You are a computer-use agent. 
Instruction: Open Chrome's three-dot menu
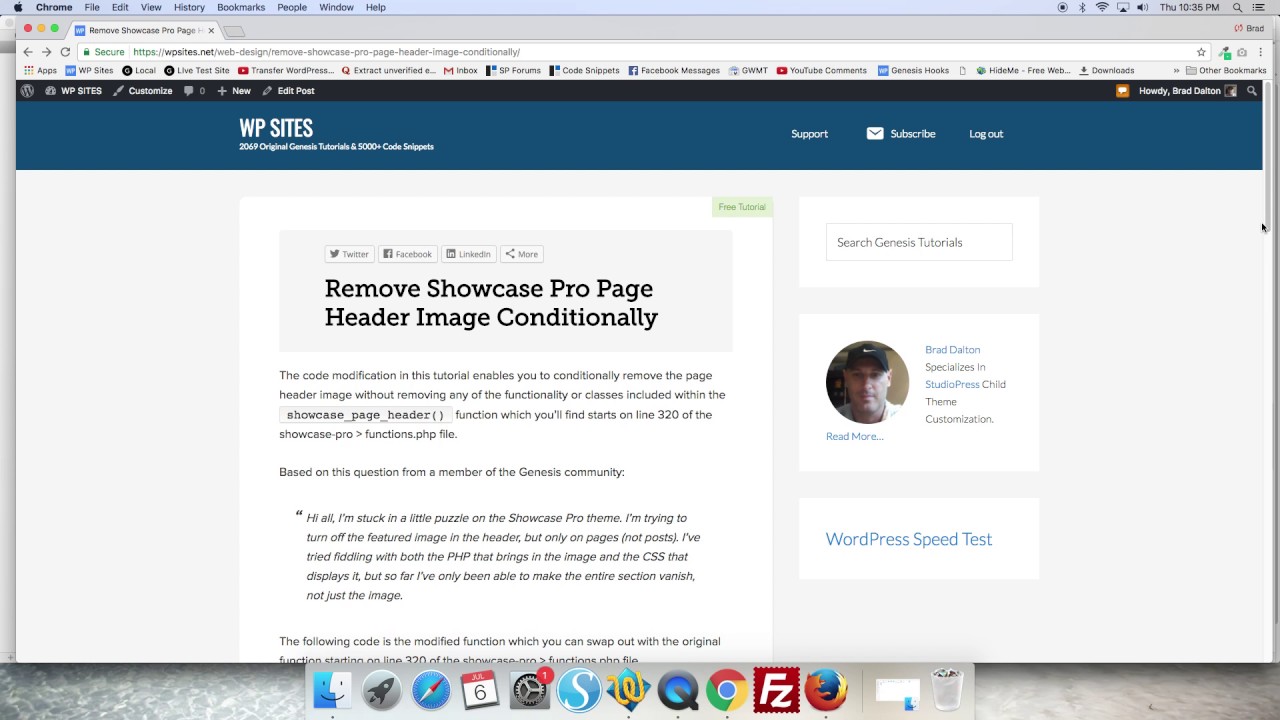(x=1260, y=52)
